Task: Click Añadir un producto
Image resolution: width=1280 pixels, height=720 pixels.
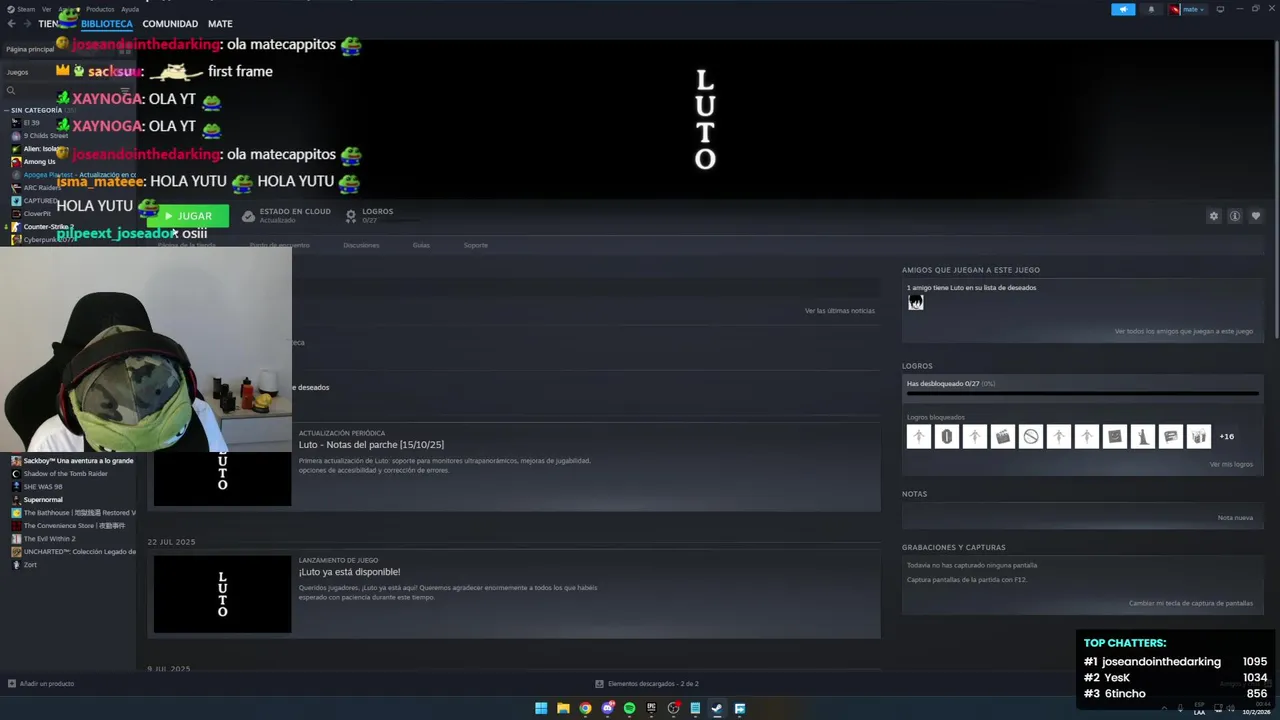Action: 46,684
